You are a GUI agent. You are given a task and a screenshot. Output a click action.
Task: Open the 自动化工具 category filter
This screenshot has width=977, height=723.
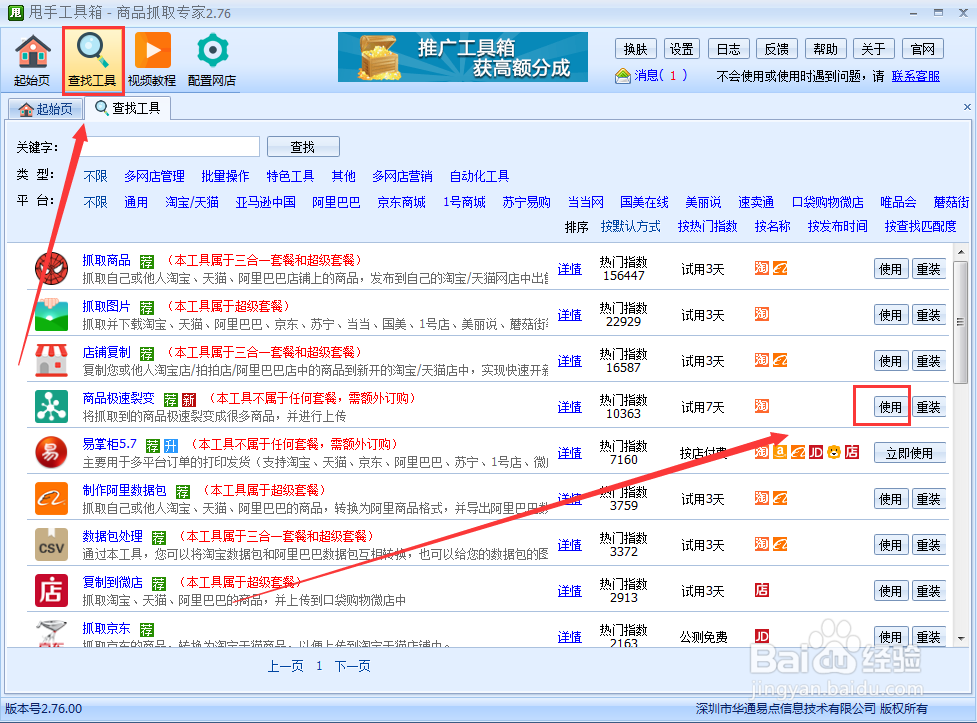[479, 176]
